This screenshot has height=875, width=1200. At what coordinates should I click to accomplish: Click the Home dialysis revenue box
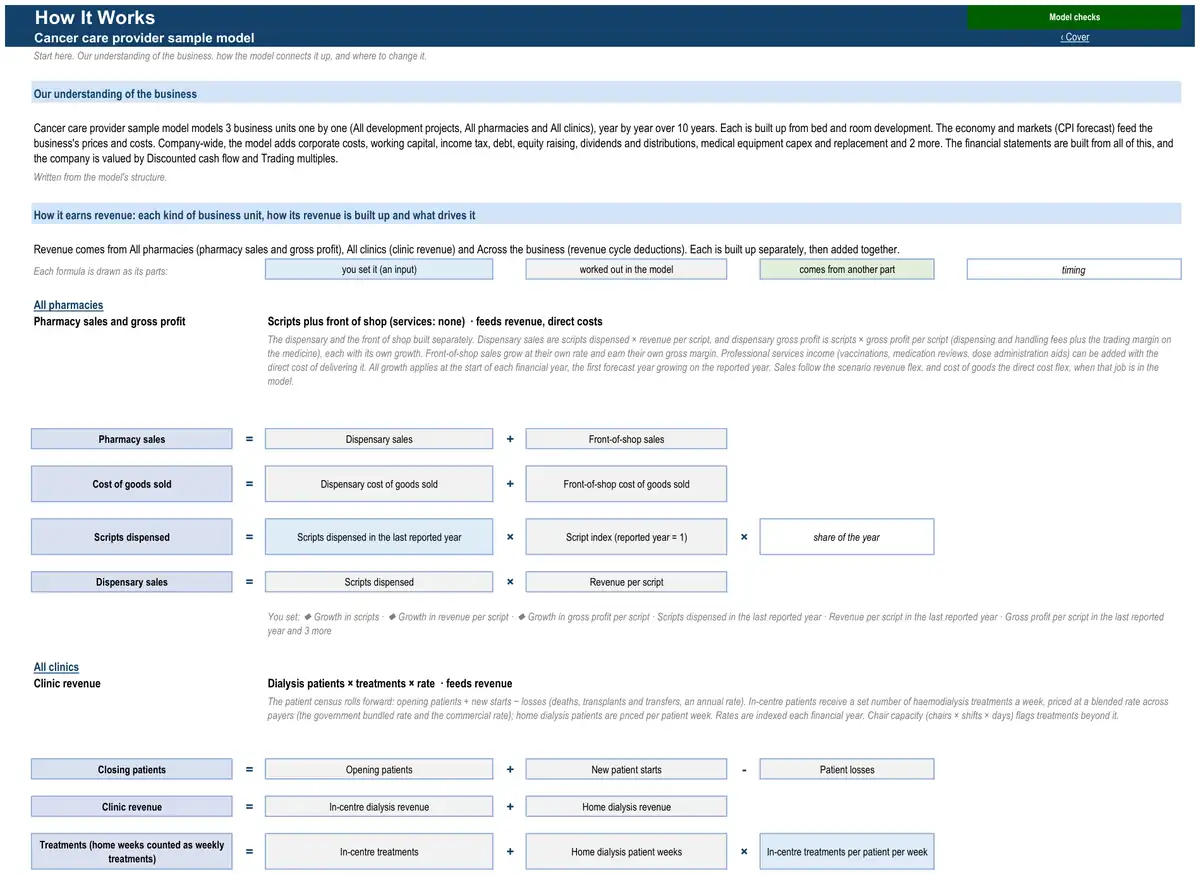[626, 807]
